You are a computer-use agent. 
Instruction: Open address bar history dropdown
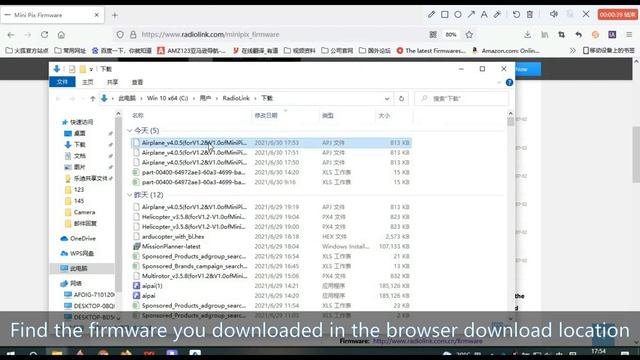click(x=387, y=98)
